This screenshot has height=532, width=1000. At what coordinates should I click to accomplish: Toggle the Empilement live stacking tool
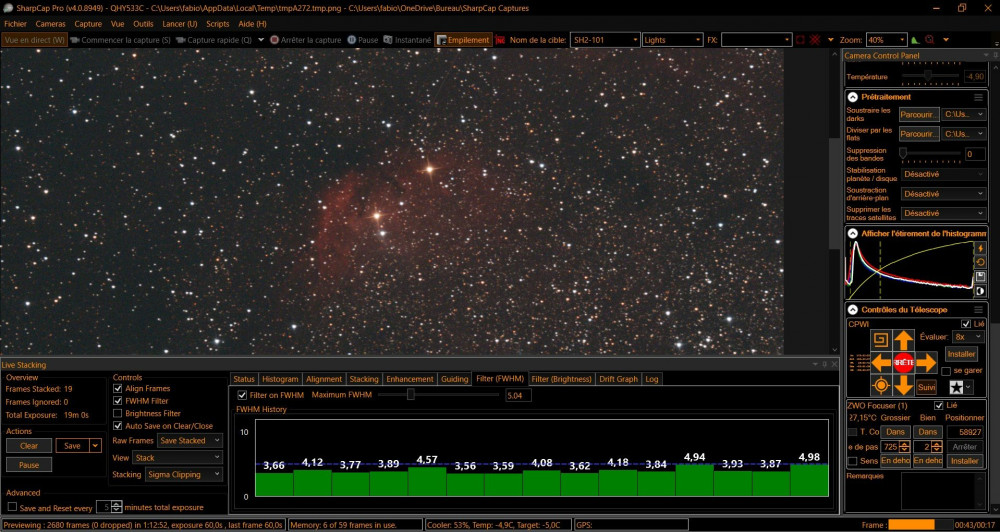464,40
